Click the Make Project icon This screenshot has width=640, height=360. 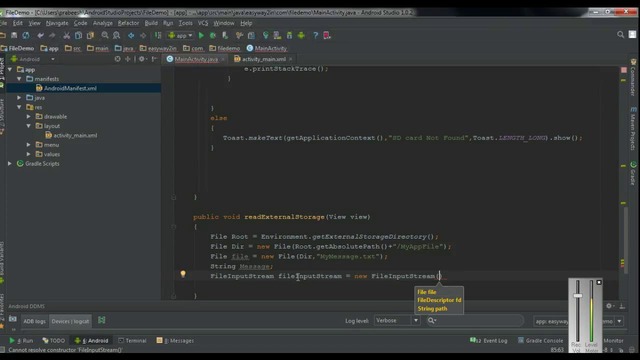[x=158, y=36]
